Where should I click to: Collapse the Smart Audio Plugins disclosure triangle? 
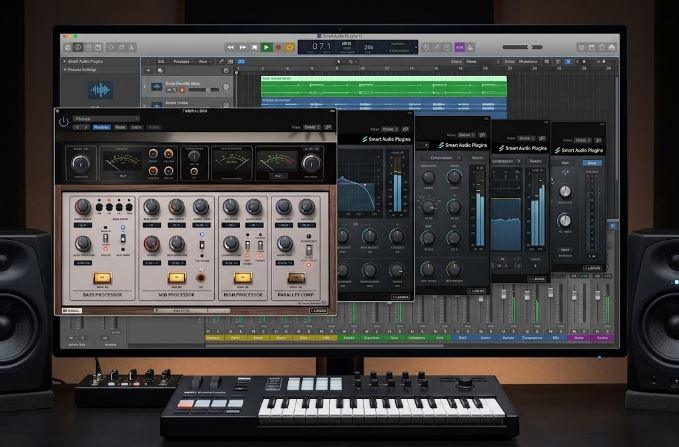coord(65,62)
